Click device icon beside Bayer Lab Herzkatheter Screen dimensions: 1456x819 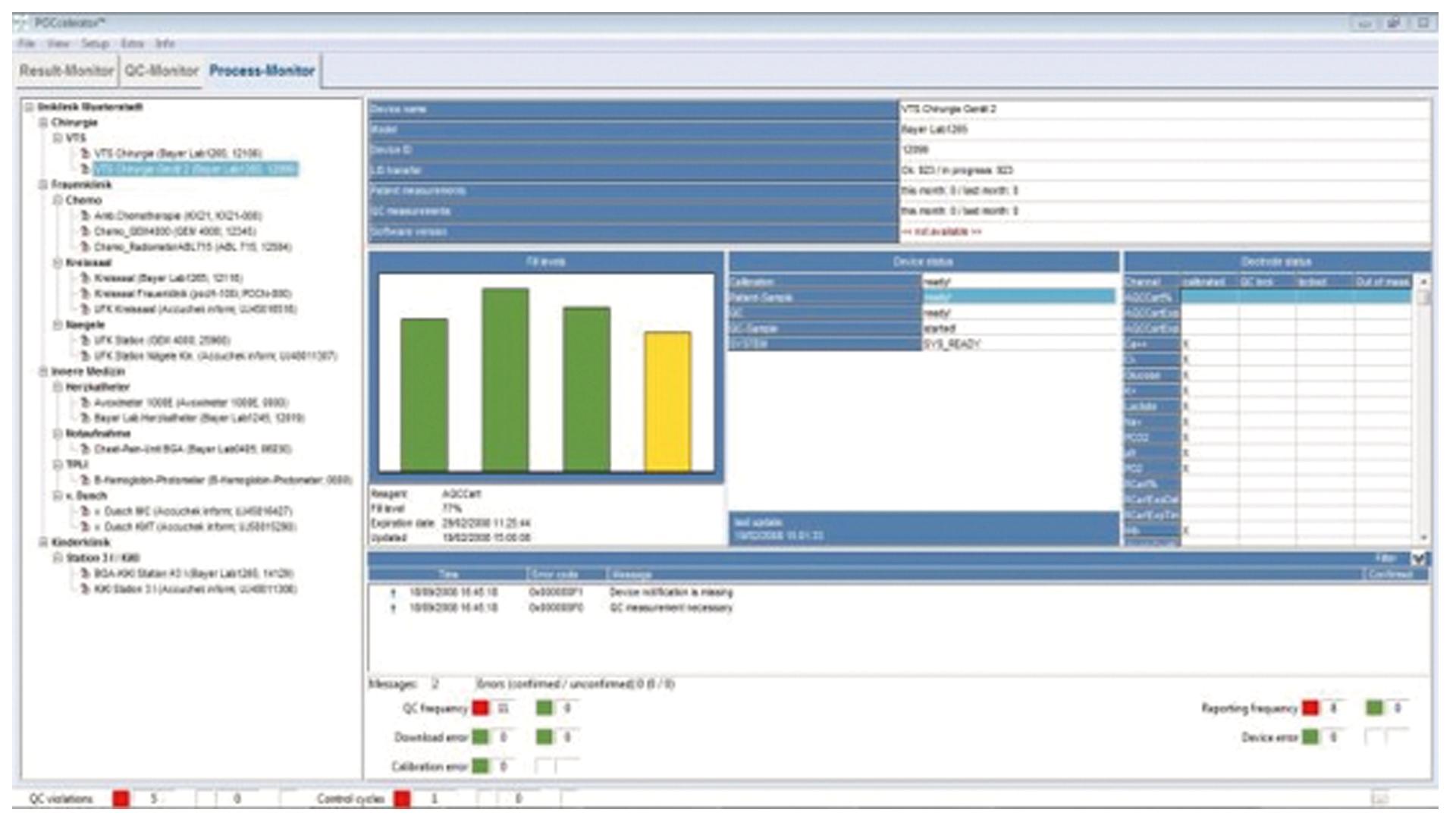[86, 419]
